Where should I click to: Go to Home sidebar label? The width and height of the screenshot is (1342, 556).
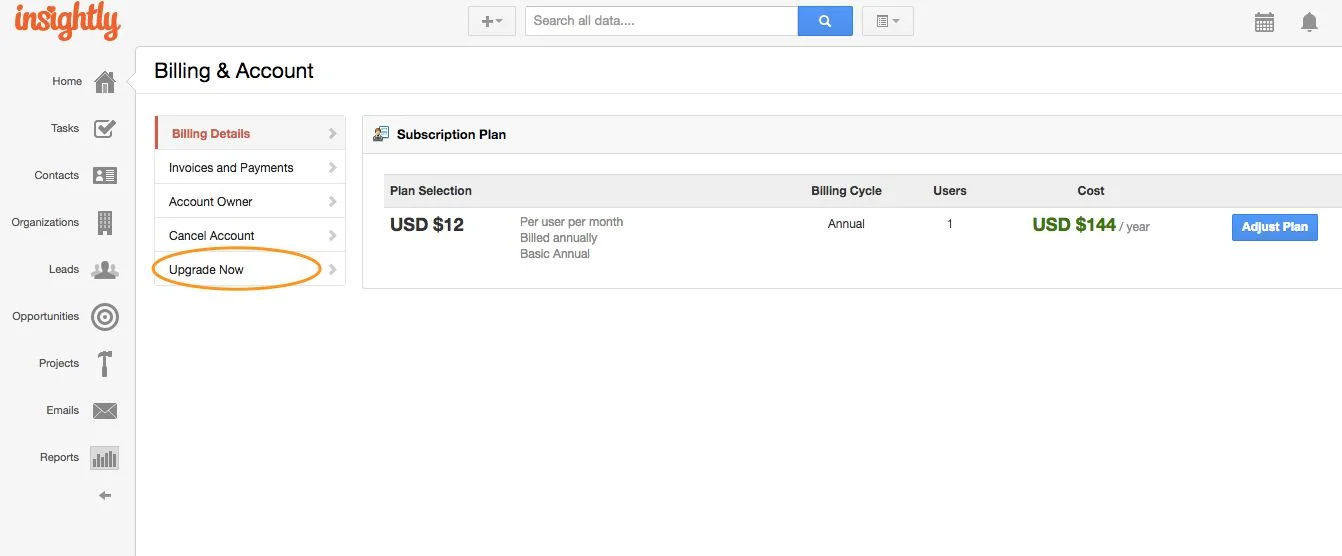[67, 82]
